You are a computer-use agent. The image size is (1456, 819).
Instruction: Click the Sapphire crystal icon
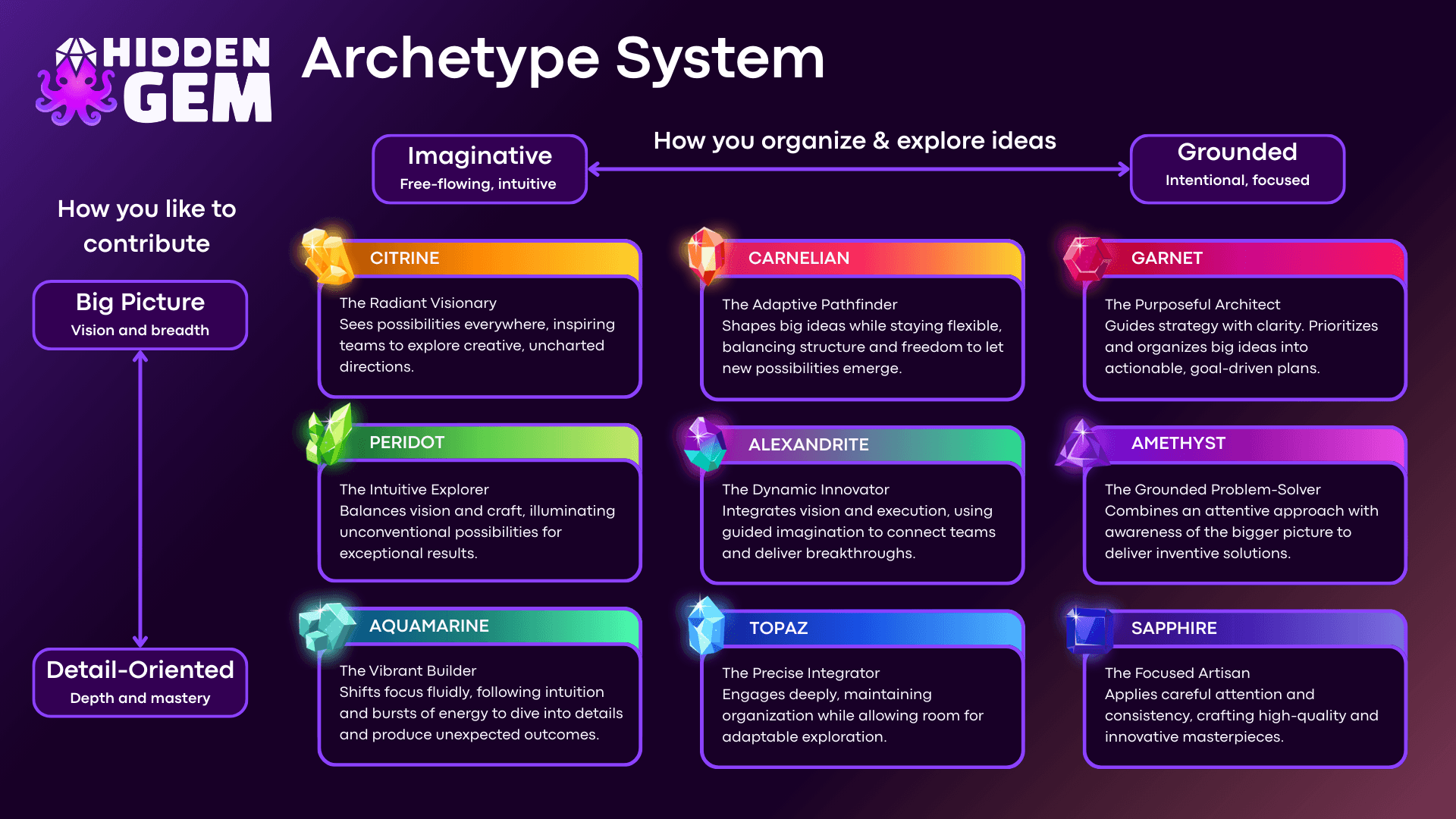click(x=1088, y=629)
